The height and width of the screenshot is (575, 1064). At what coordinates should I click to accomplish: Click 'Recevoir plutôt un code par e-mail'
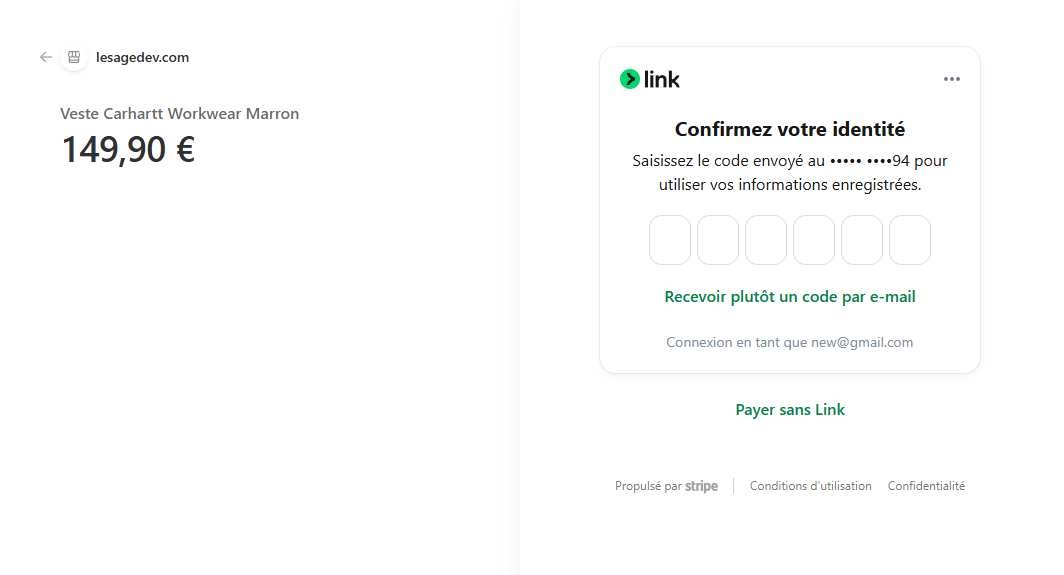pyautogui.click(x=790, y=297)
